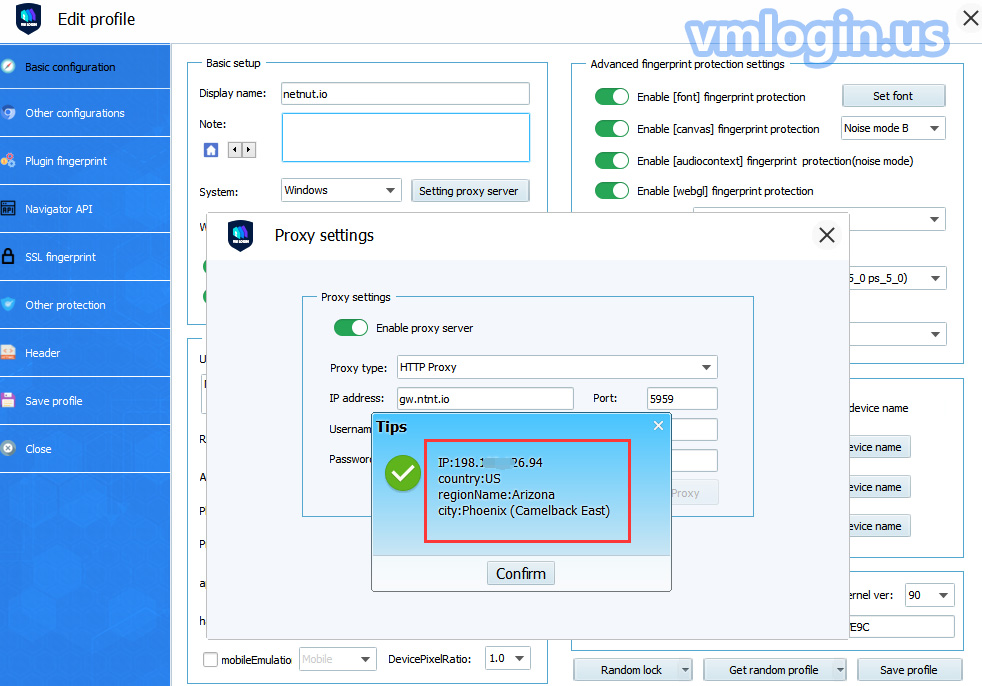
Task: Check the mobileEmulation checkbox
Action: pyautogui.click(x=210, y=659)
